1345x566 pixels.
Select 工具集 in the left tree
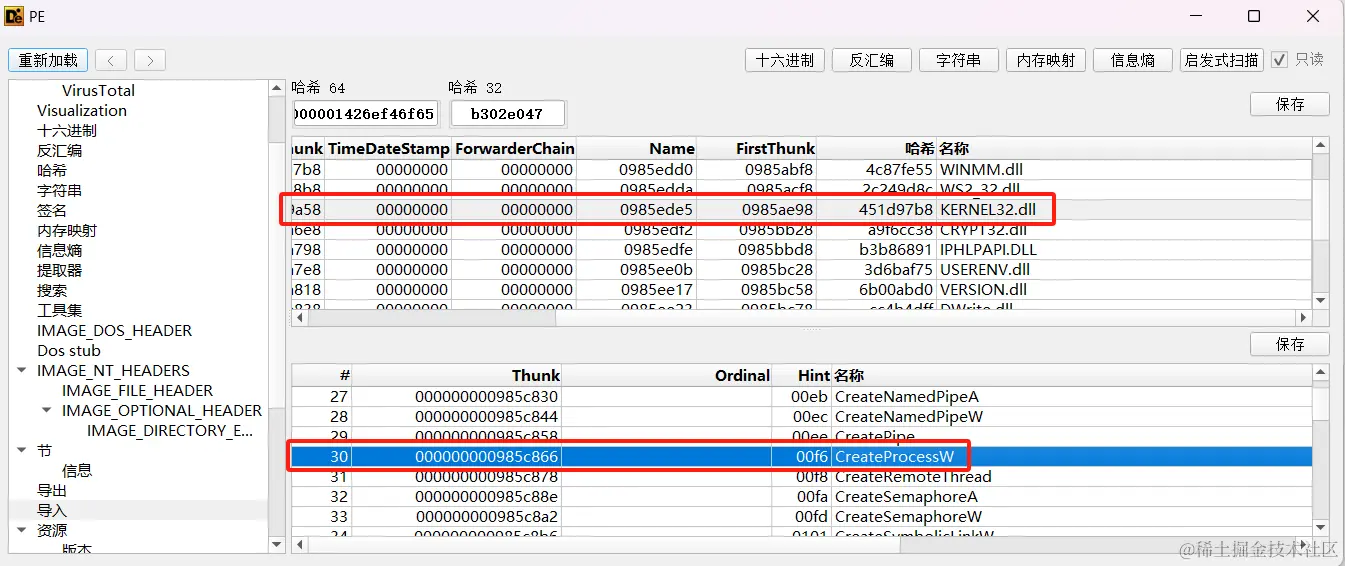(59, 310)
